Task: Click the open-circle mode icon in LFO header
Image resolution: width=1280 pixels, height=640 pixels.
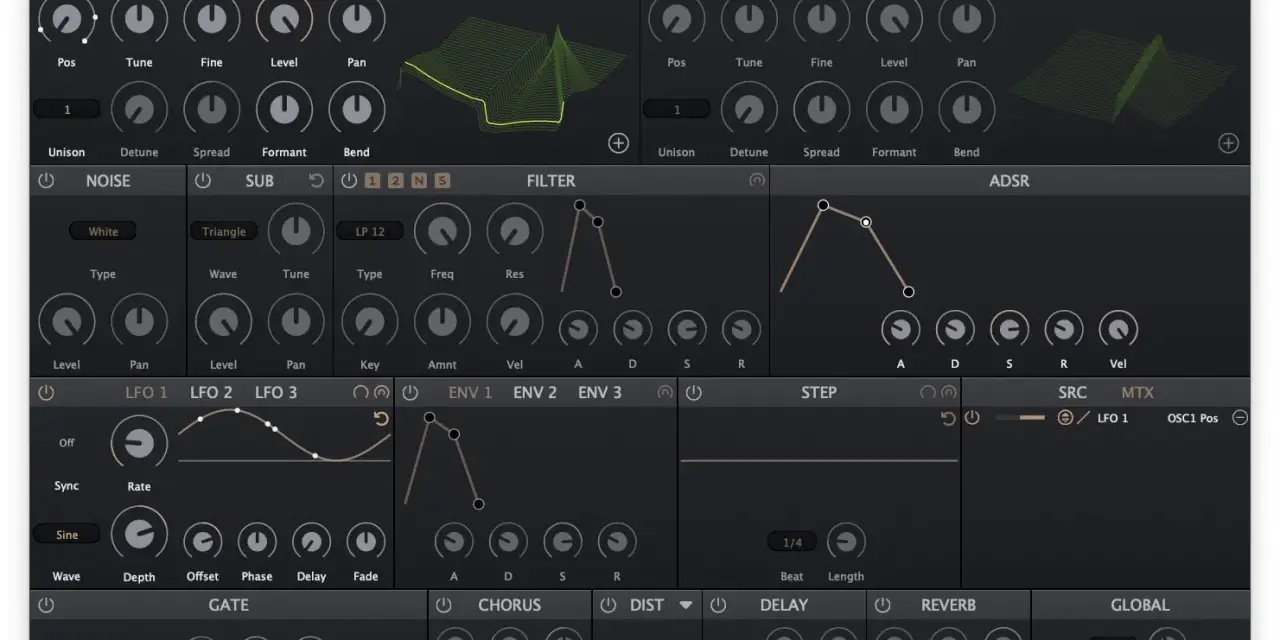Action: (361, 393)
